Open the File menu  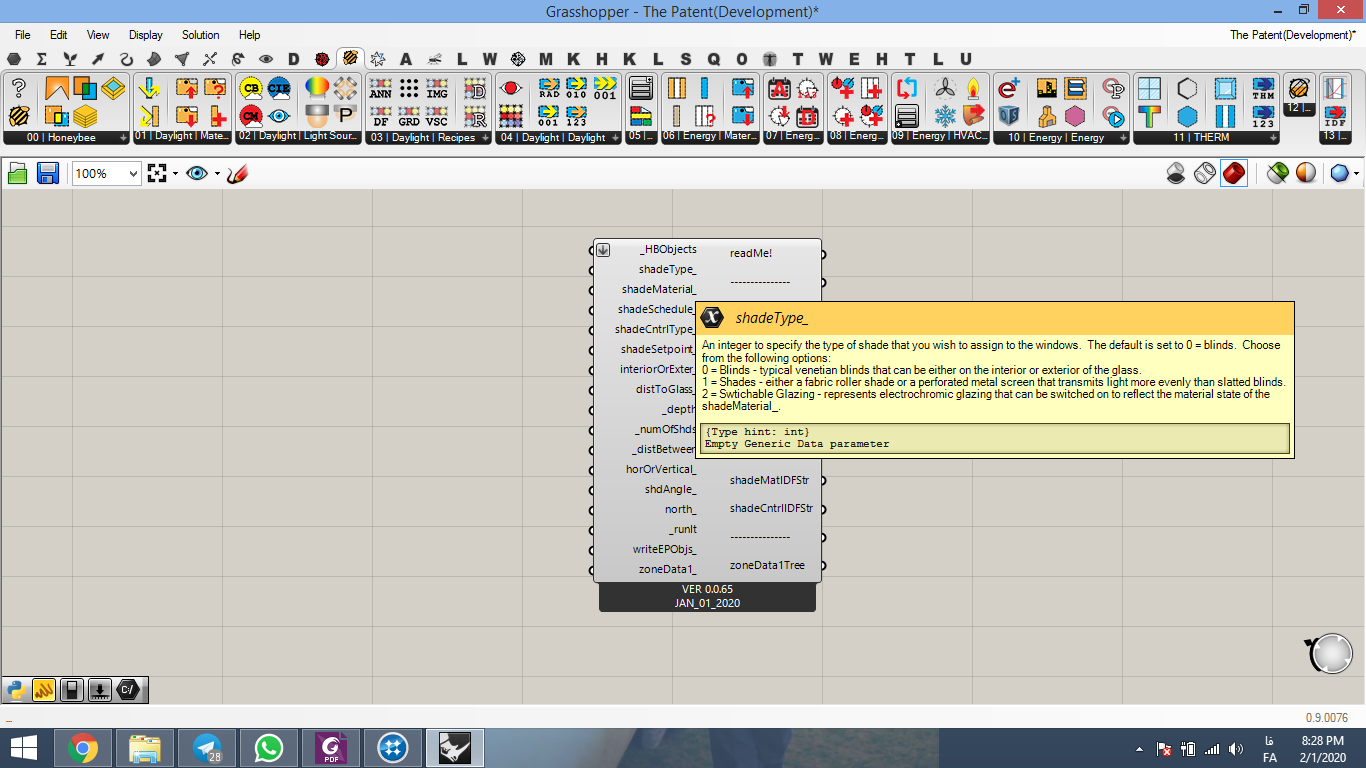(x=20, y=35)
